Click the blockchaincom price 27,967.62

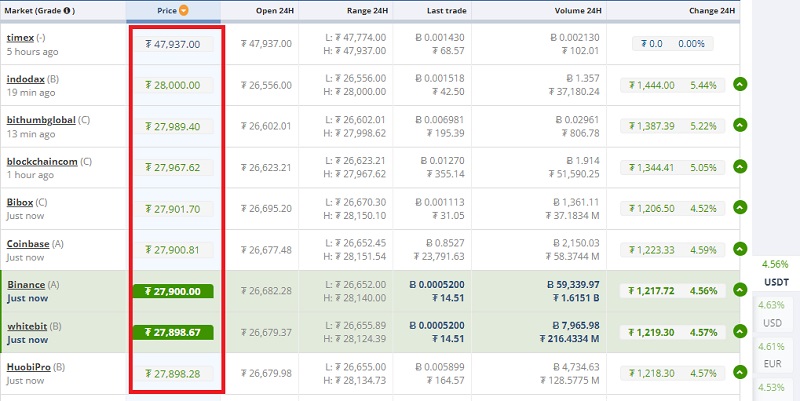[173, 168]
